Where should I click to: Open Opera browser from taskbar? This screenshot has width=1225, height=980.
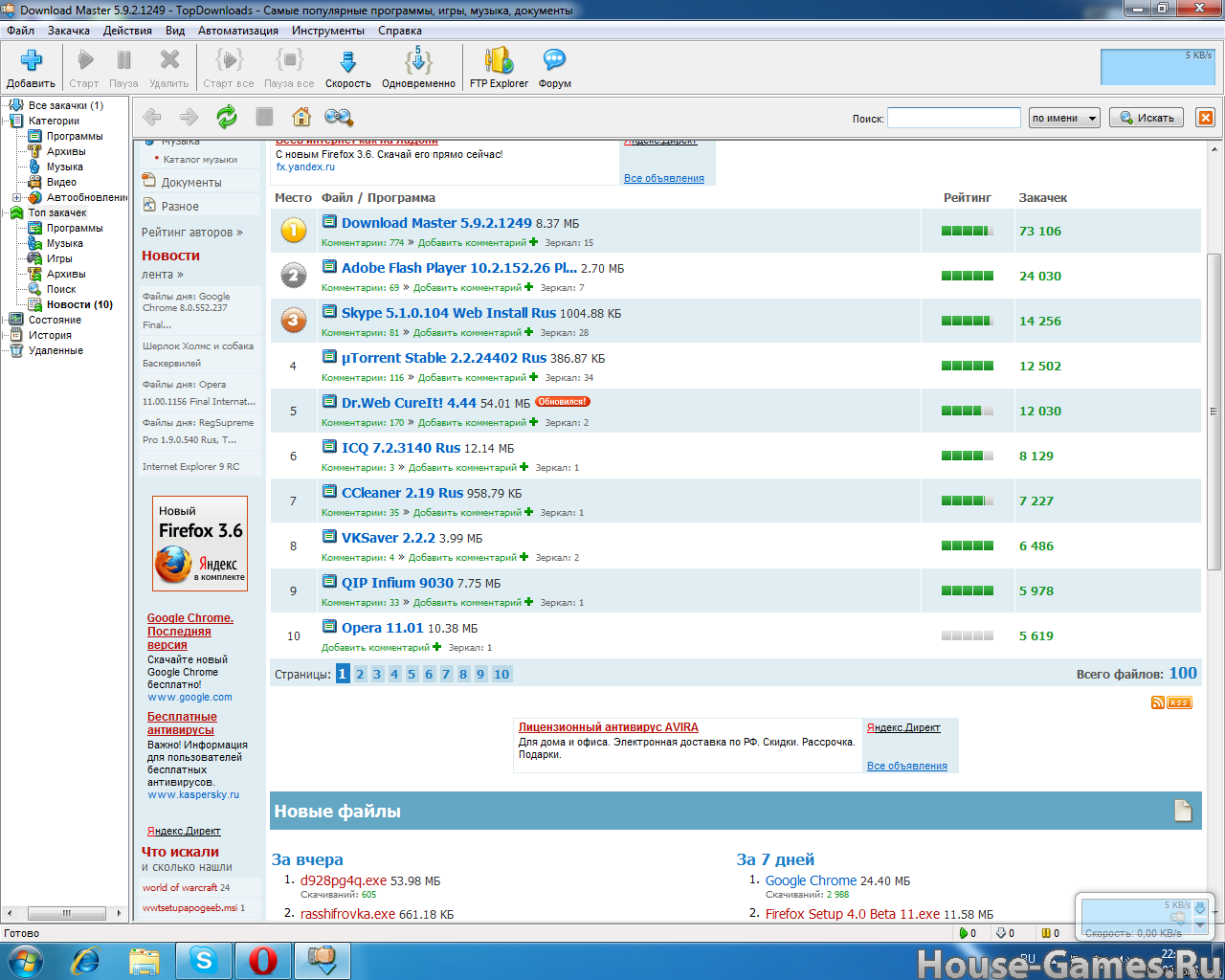point(263,960)
